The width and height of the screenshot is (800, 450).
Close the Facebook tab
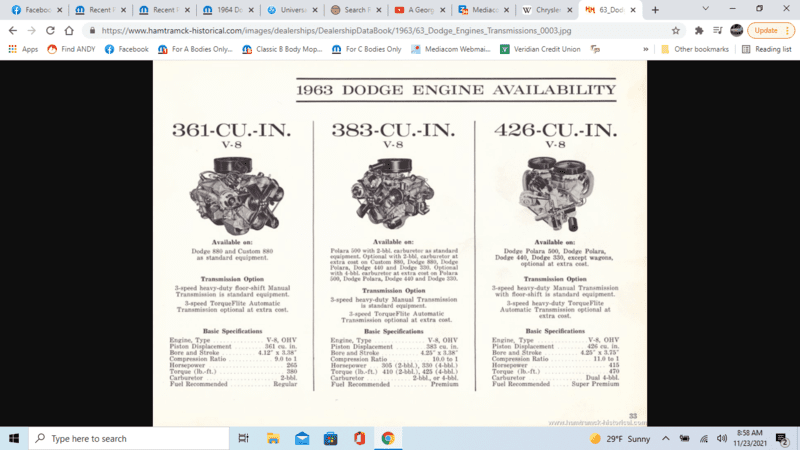(60, 10)
